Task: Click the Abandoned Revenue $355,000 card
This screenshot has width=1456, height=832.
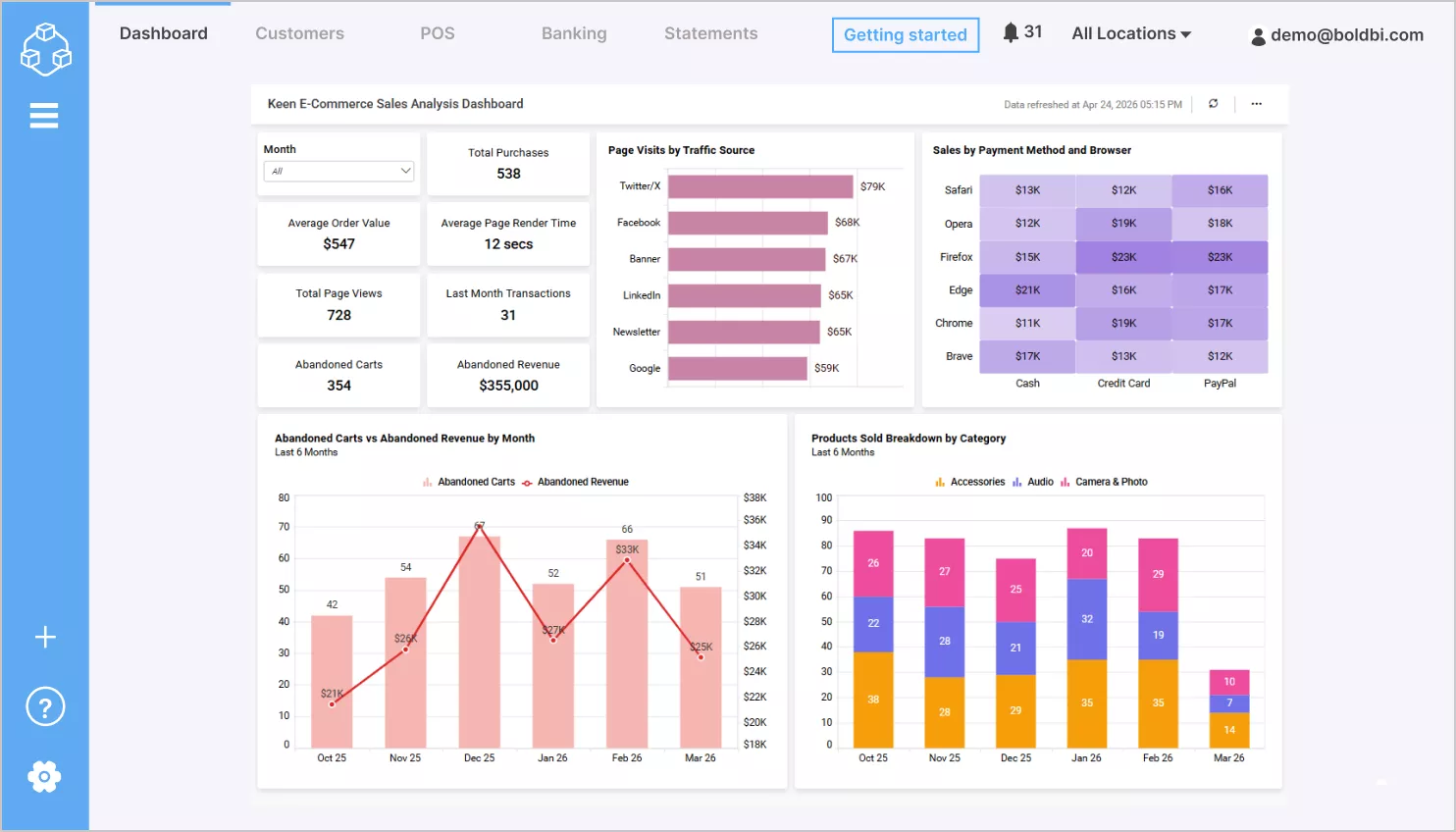Action: 508,376
